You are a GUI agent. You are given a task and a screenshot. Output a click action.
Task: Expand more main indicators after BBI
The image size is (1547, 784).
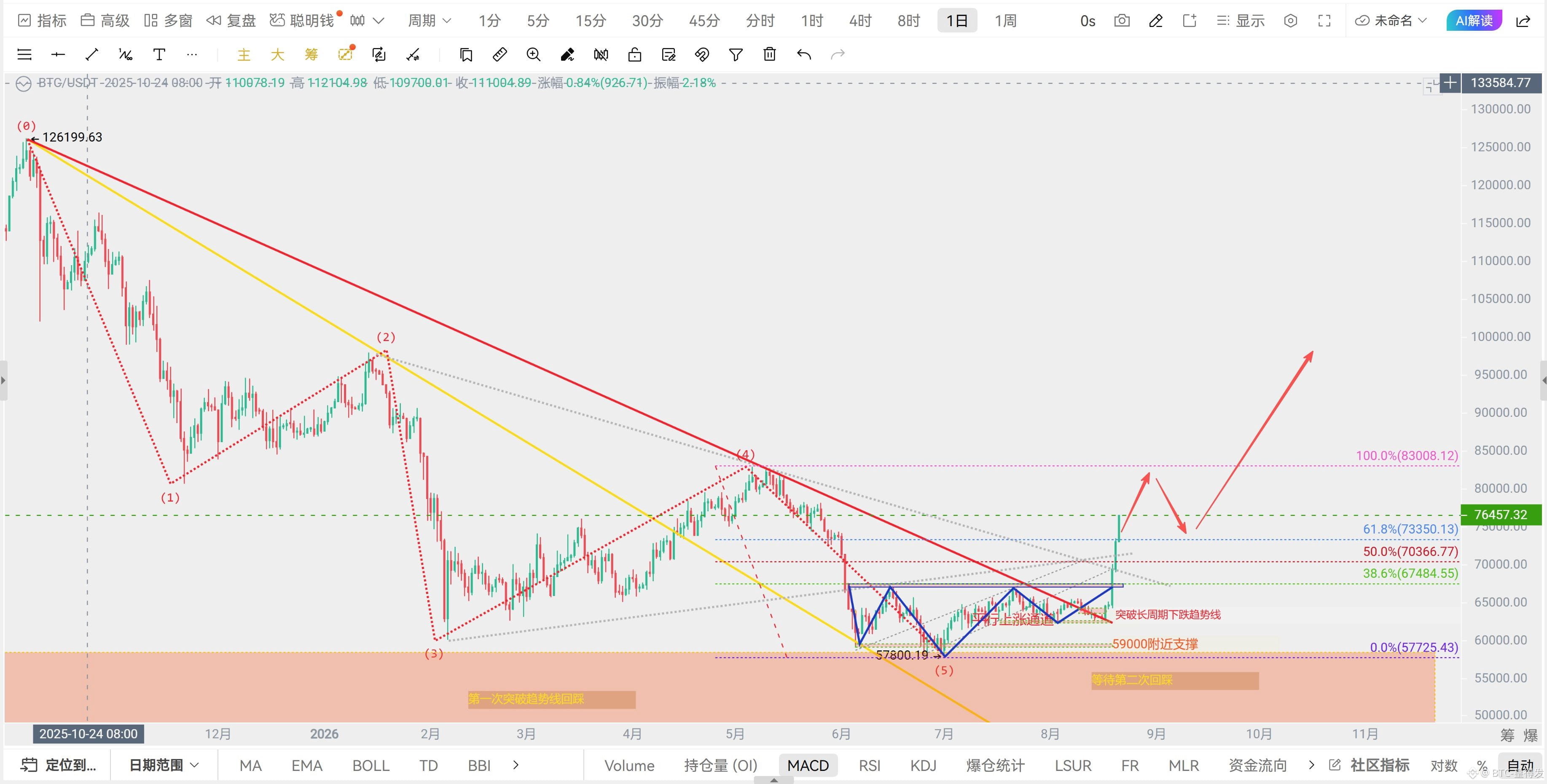coord(516,765)
